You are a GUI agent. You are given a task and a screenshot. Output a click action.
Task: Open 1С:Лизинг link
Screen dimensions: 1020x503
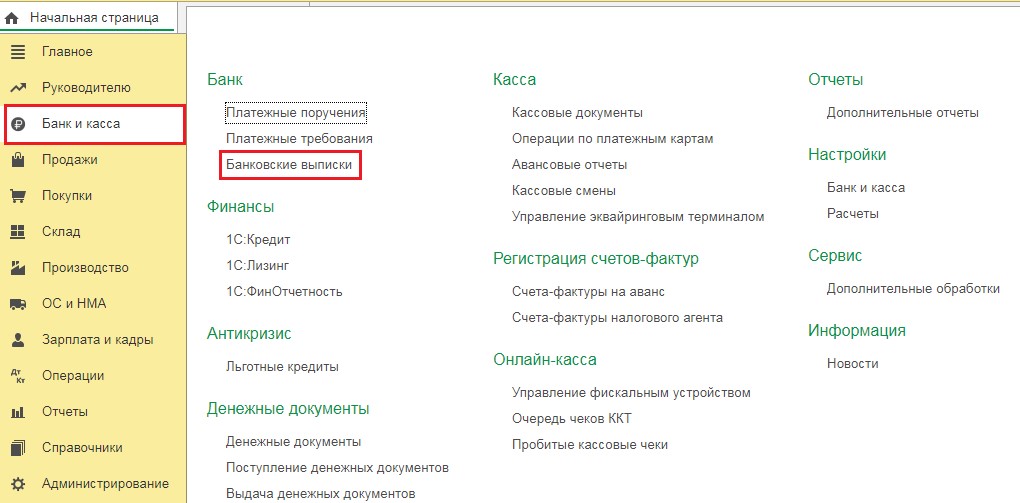point(258,265)
